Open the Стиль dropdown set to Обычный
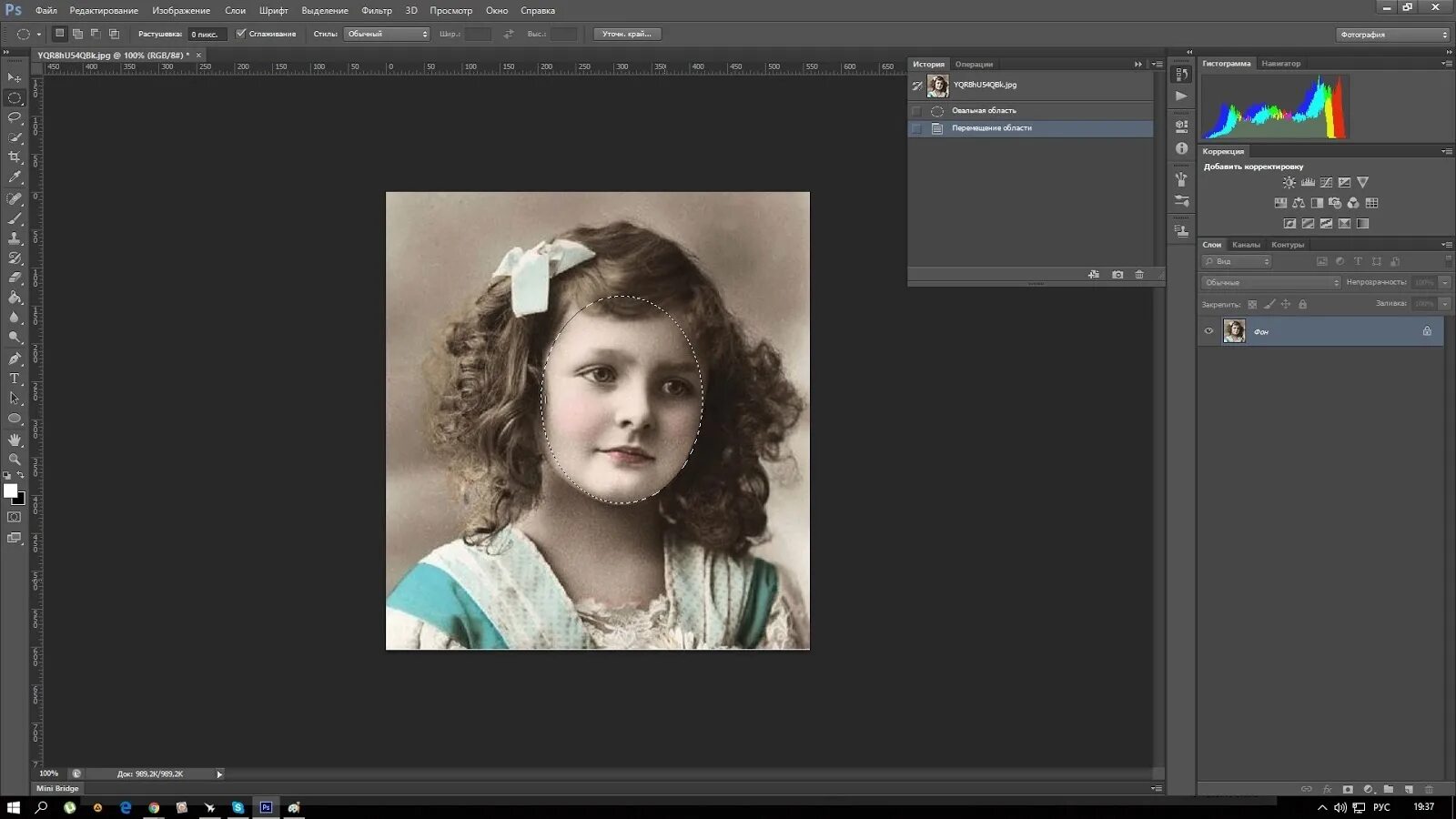The width and height of the screenshot is (1456, 819). point(387,34)
